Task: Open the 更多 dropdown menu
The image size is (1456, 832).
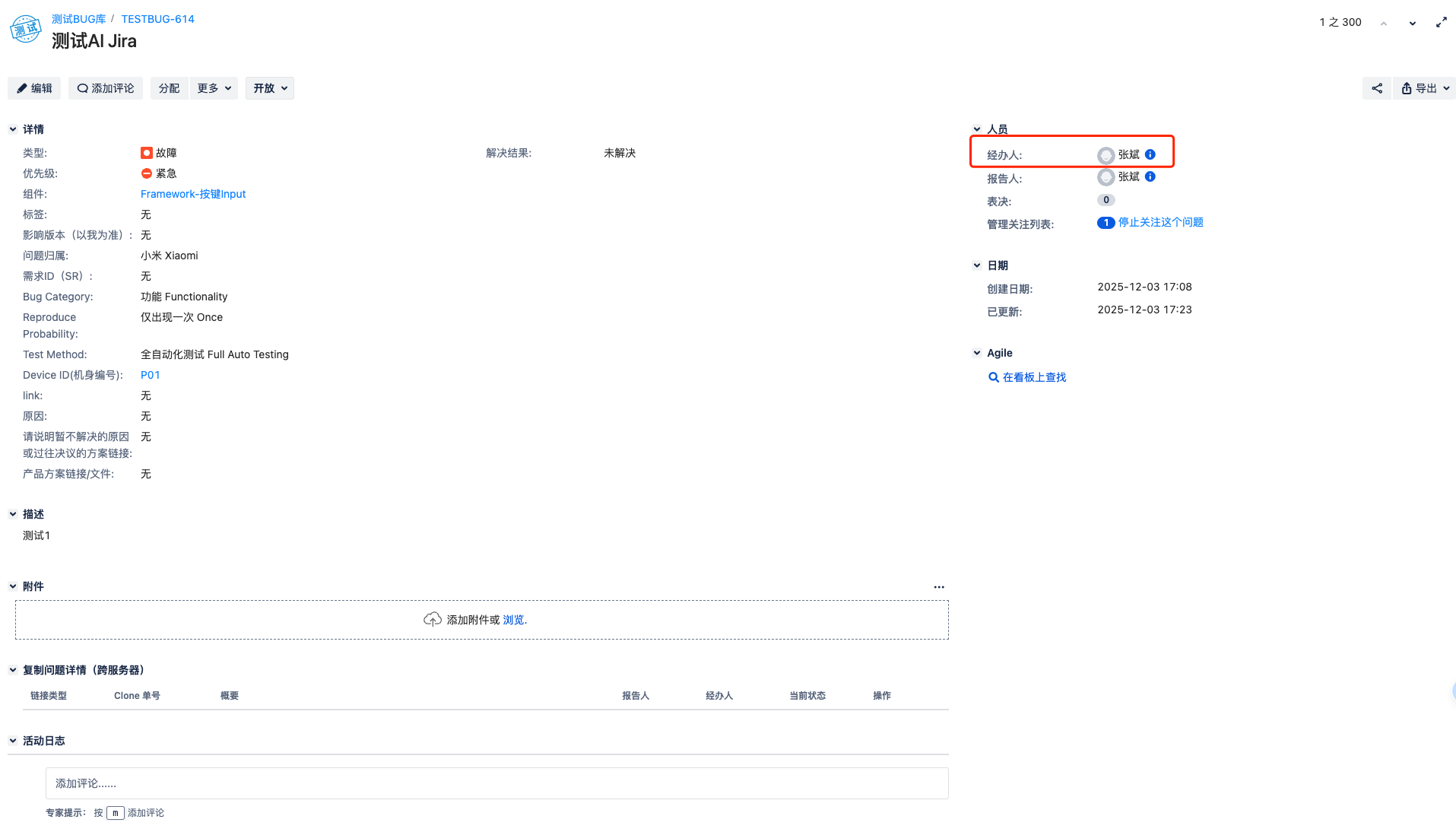Action: click(214, 88)
